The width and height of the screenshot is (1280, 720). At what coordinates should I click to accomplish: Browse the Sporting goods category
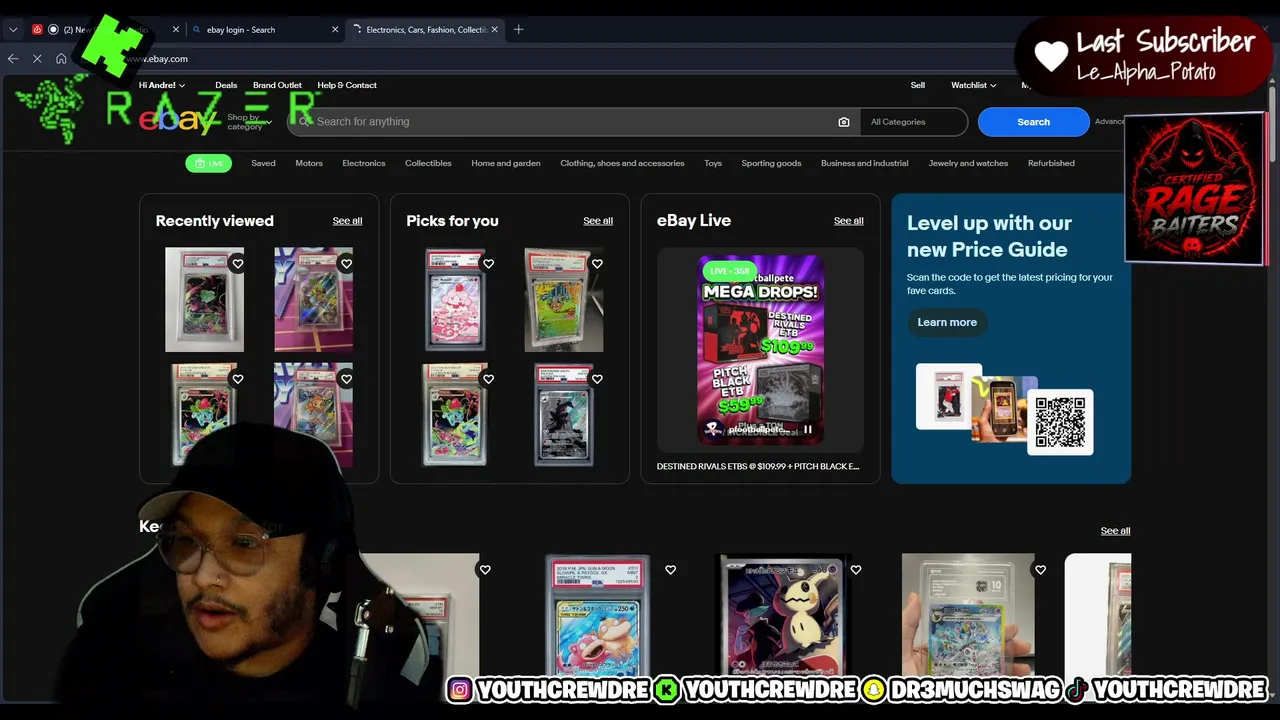pyautogui.click(x=771, y=163)
